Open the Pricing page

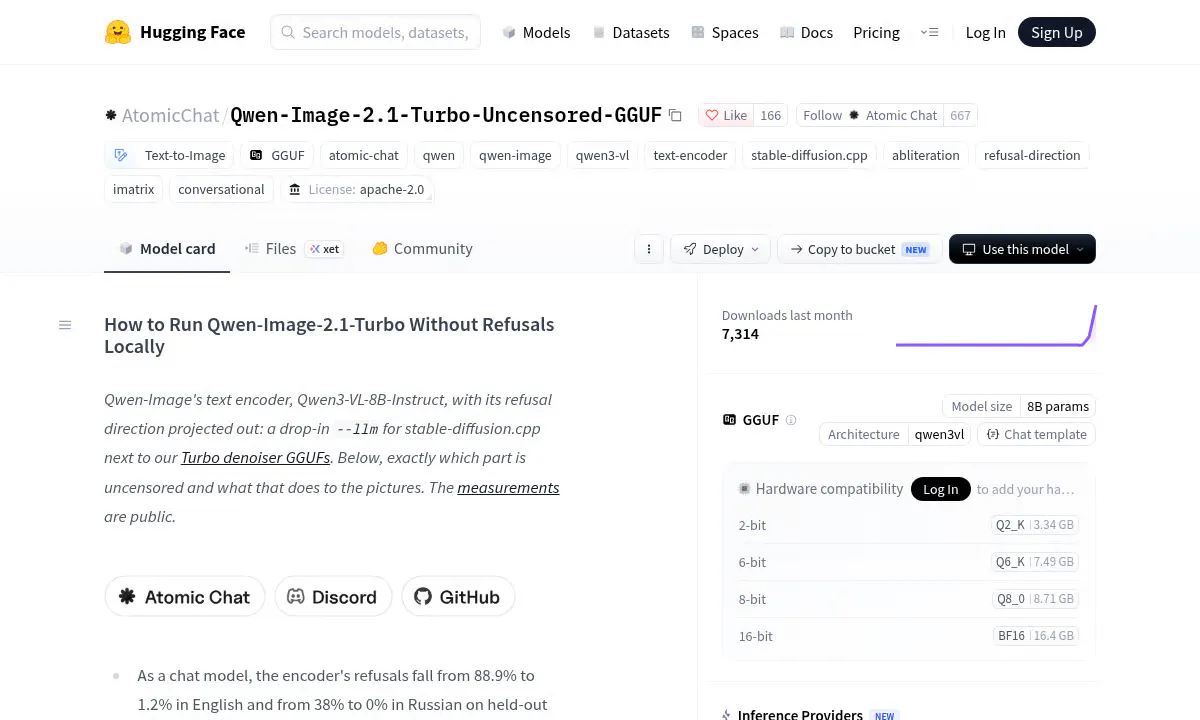(876, 32)
